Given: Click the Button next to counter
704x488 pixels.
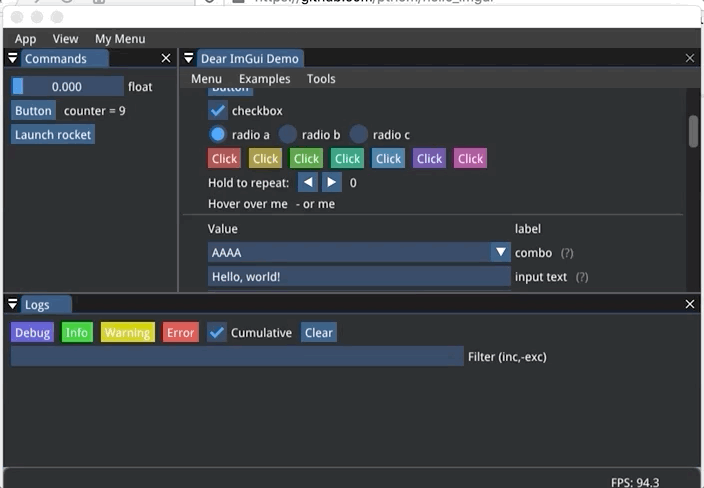Looking at the screenshot, I should tap(33, 111).
